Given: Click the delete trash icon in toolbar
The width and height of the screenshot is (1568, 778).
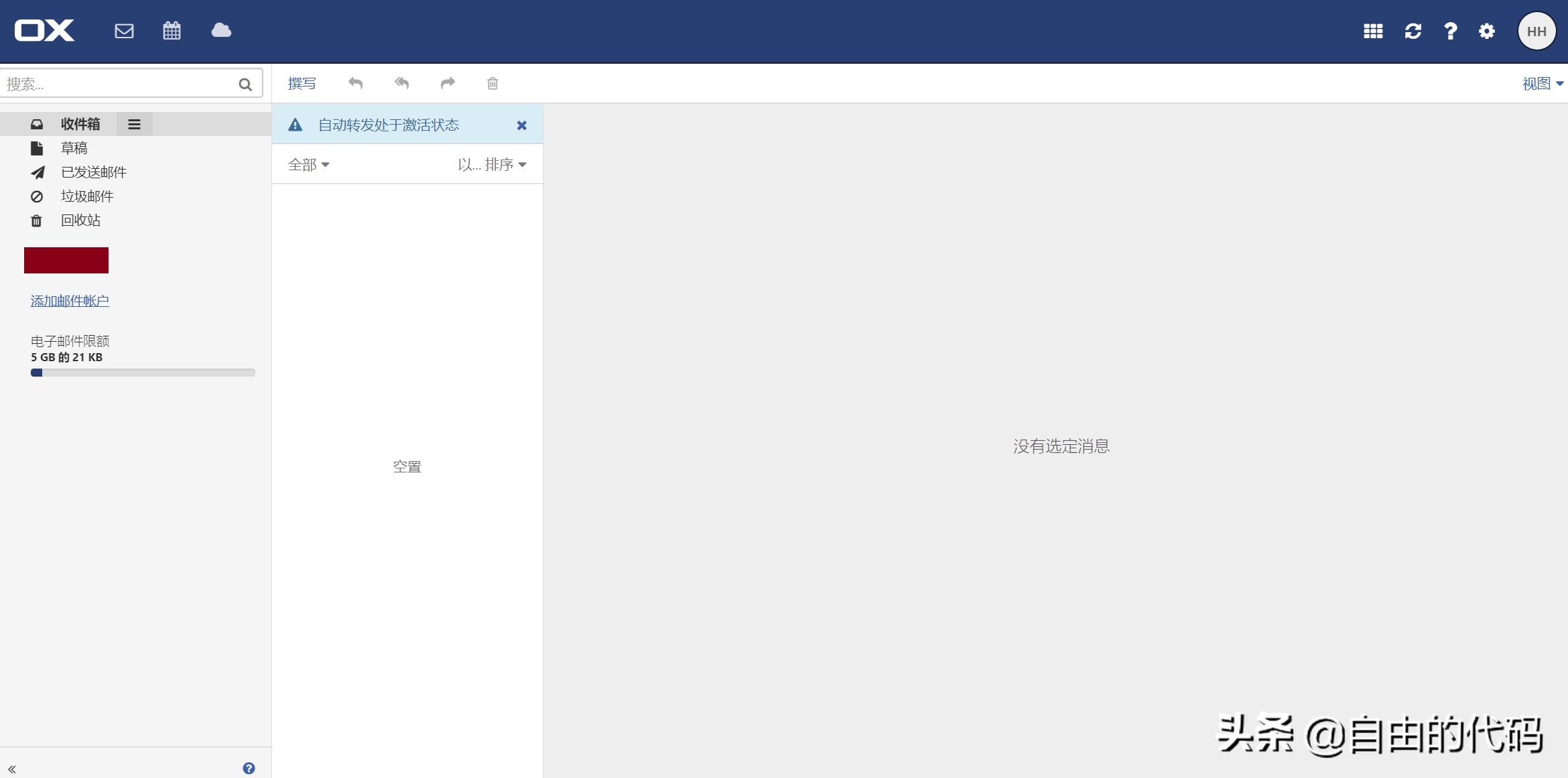Looking at the screenshot, I should pos(493,84).
